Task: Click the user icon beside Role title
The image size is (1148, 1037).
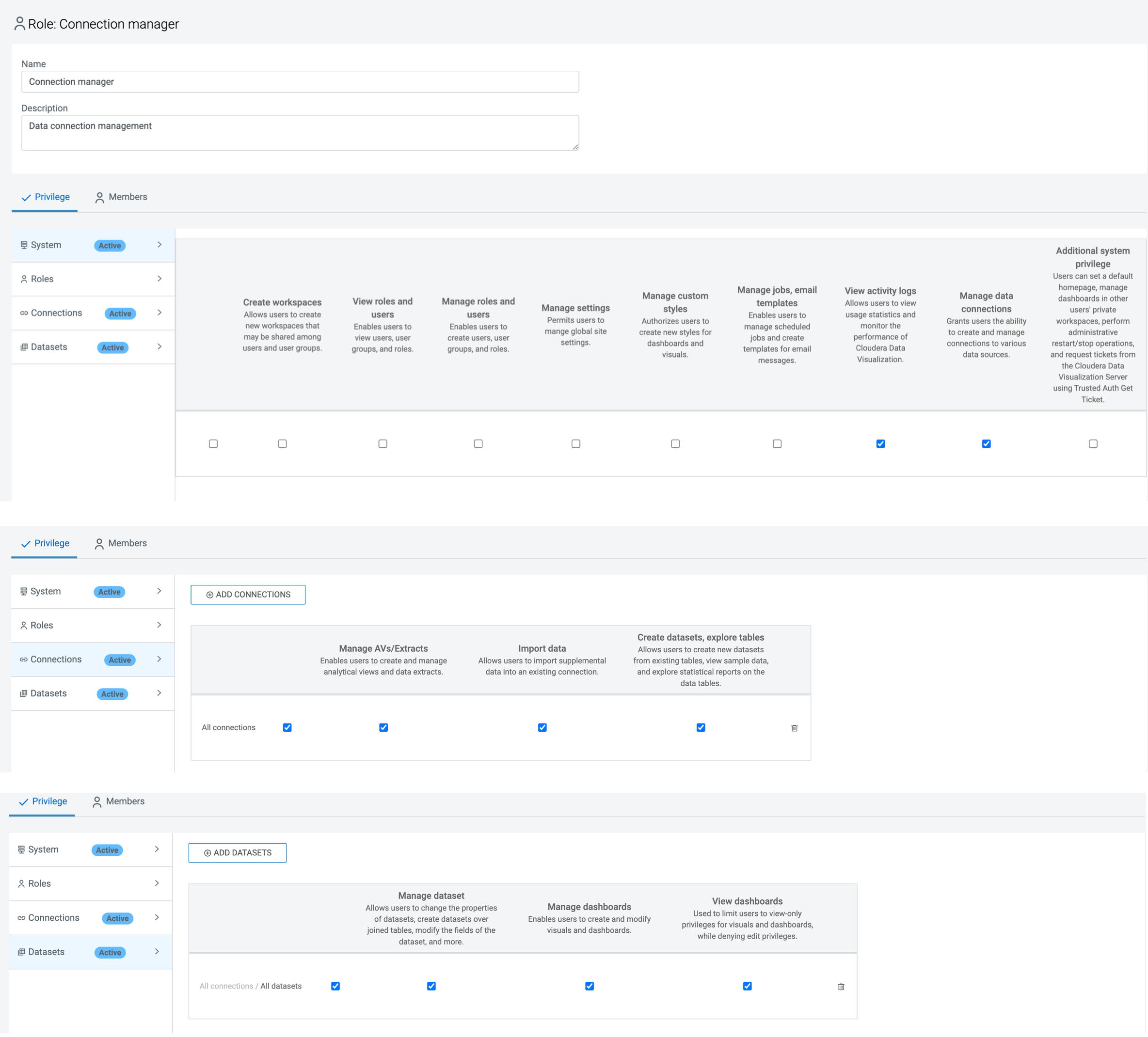Action: point(19,23)
